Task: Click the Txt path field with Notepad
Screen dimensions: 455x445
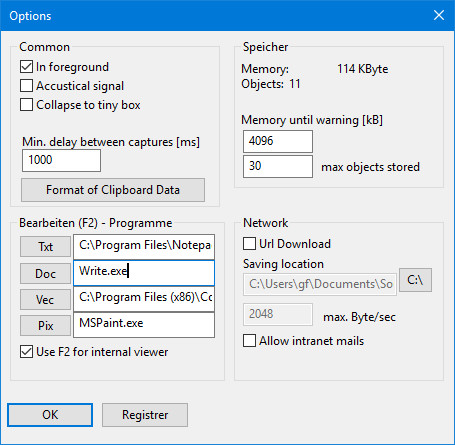Action: 144,247
